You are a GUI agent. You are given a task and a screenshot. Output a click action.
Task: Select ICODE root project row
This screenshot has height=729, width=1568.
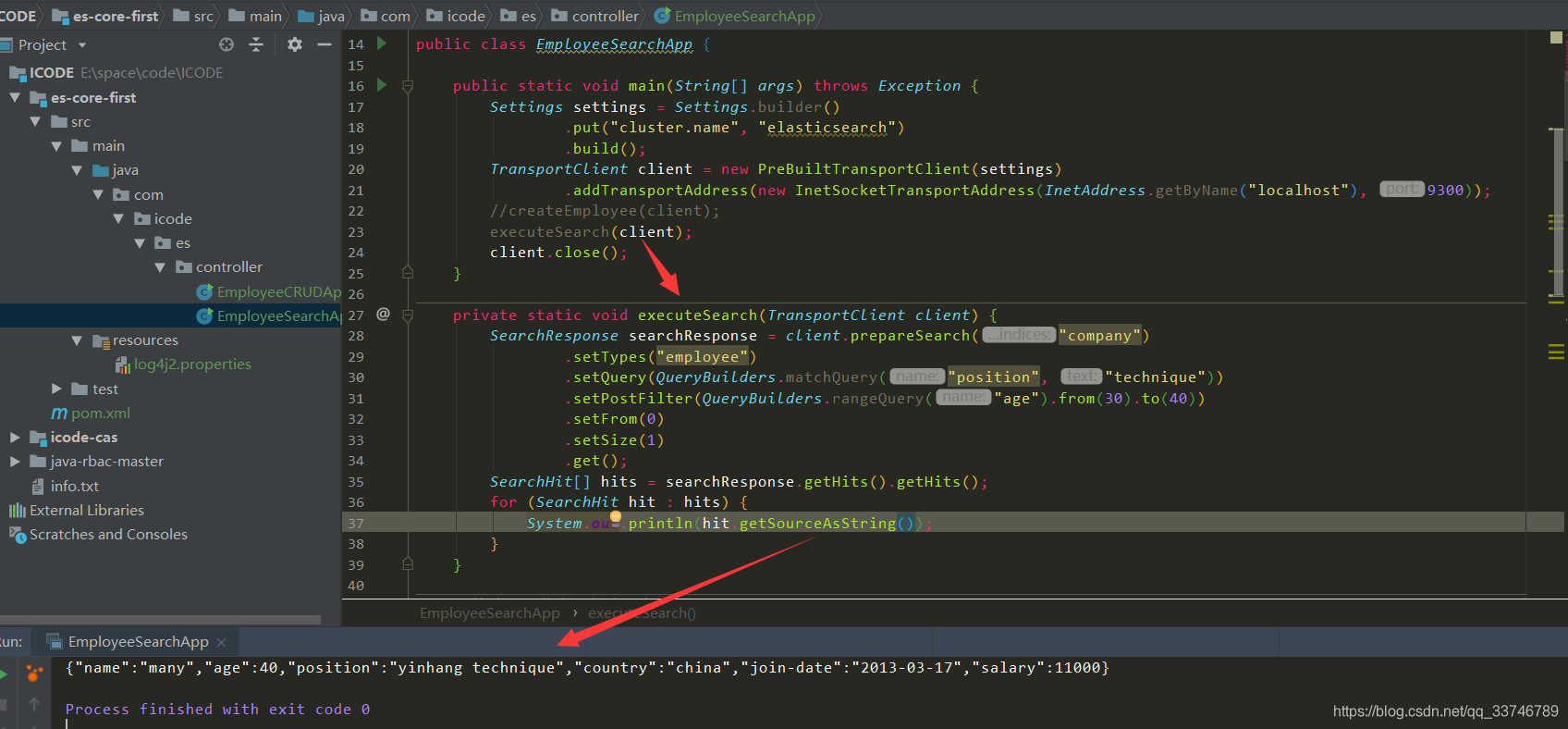(x=170, y=73)
